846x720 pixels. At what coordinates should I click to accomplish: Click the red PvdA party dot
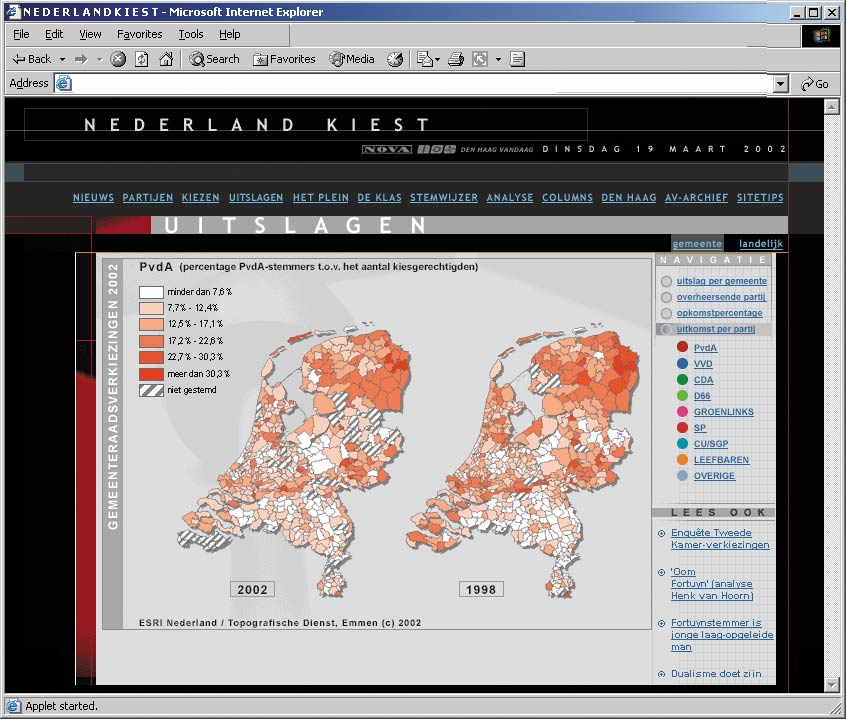pos(682,347)
